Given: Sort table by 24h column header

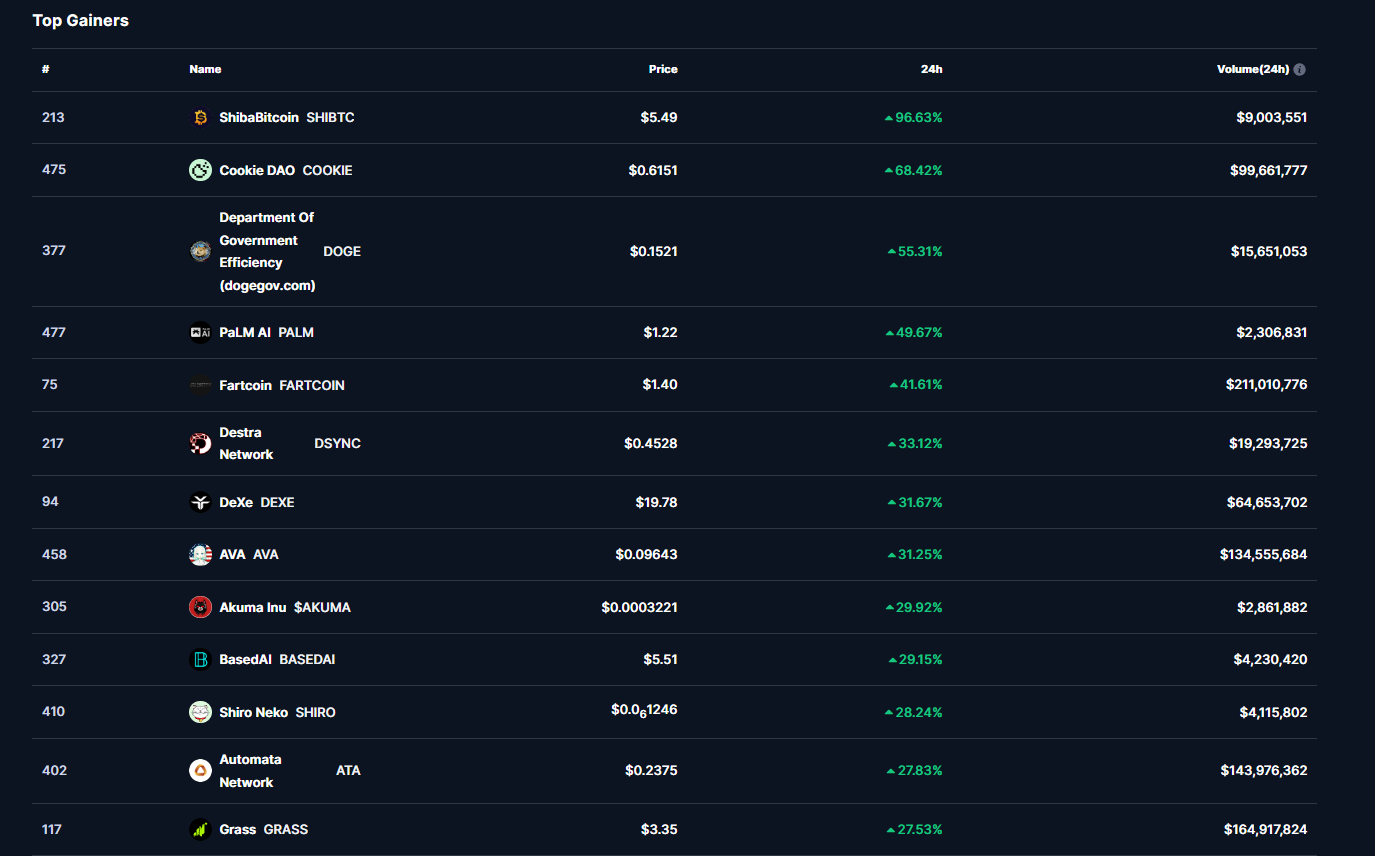Looking at the screenshot, I should click(931, 70).
